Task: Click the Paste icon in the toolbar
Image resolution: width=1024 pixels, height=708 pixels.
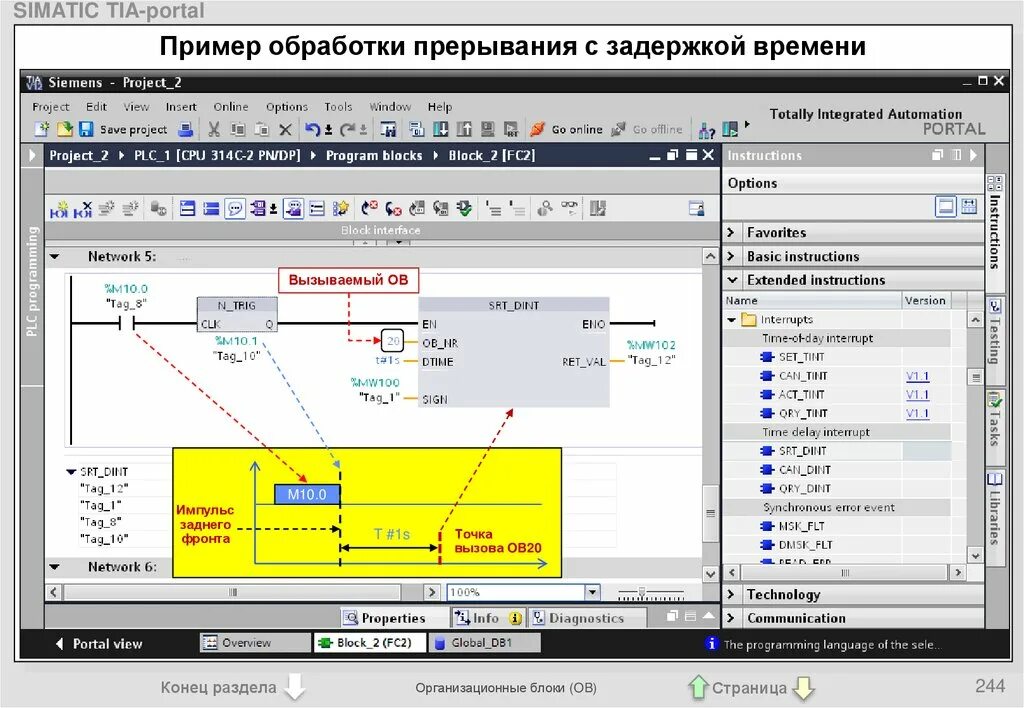Action: tap(260, 129)
